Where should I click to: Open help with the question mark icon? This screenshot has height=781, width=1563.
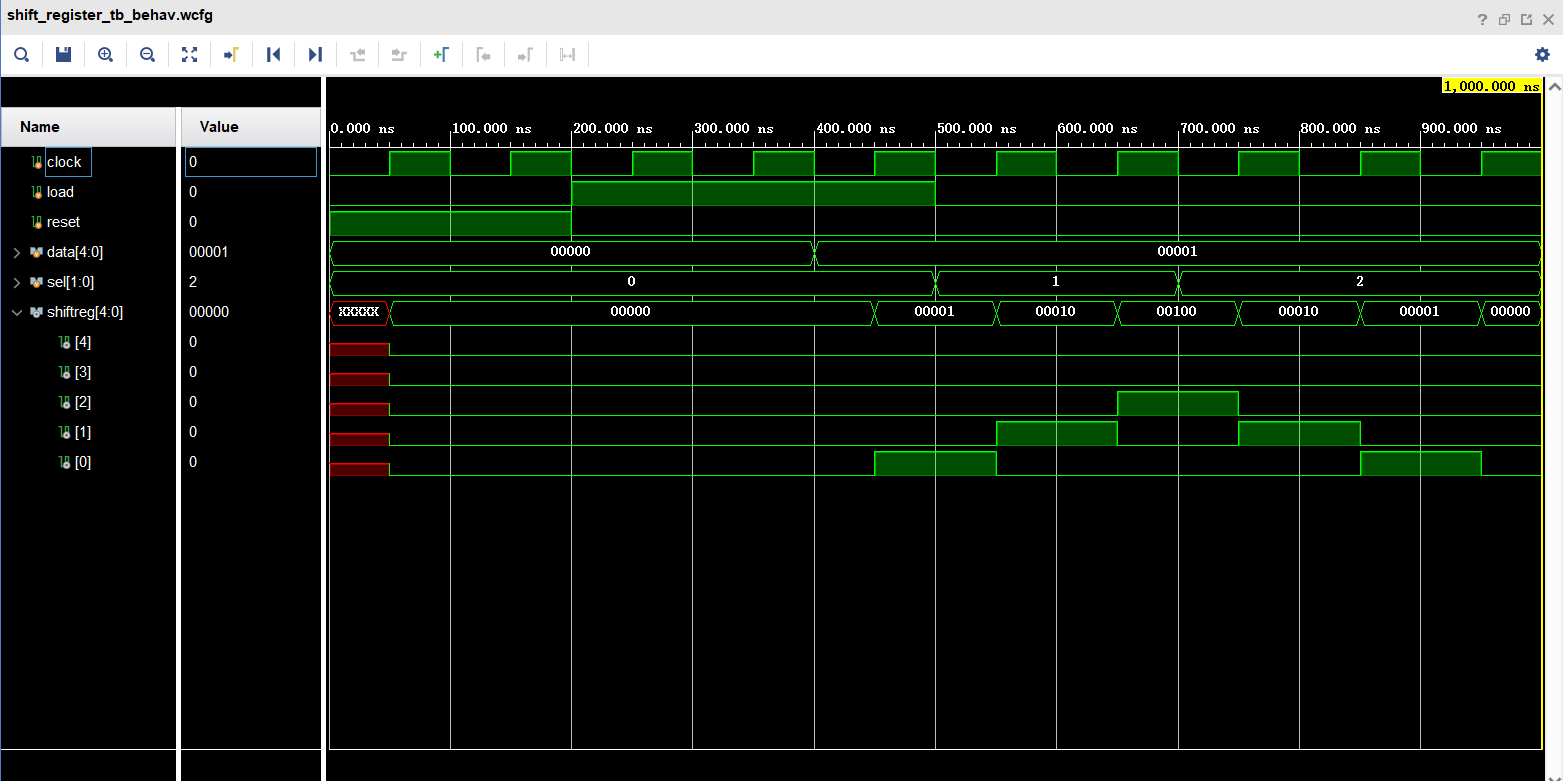[1483, 19]
